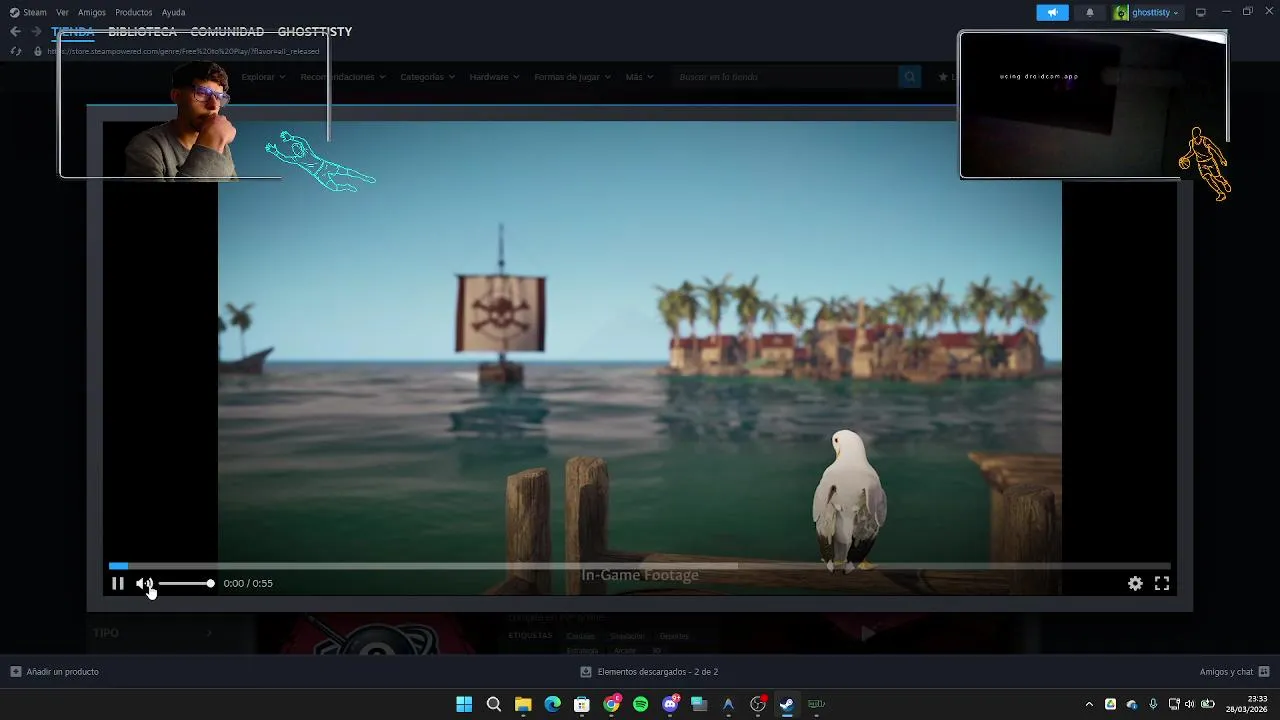Enter fullscreen video mode
1280x720 pixels.
click(1162, 583)
